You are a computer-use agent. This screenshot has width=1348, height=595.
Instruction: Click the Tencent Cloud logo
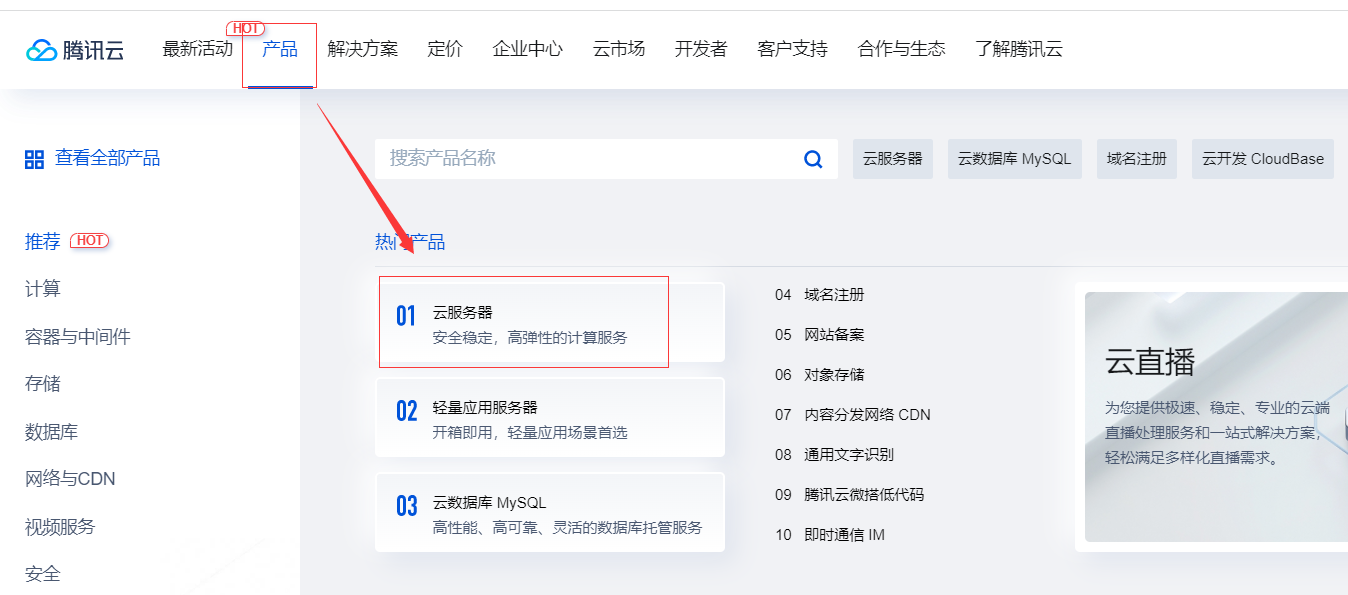75,50
